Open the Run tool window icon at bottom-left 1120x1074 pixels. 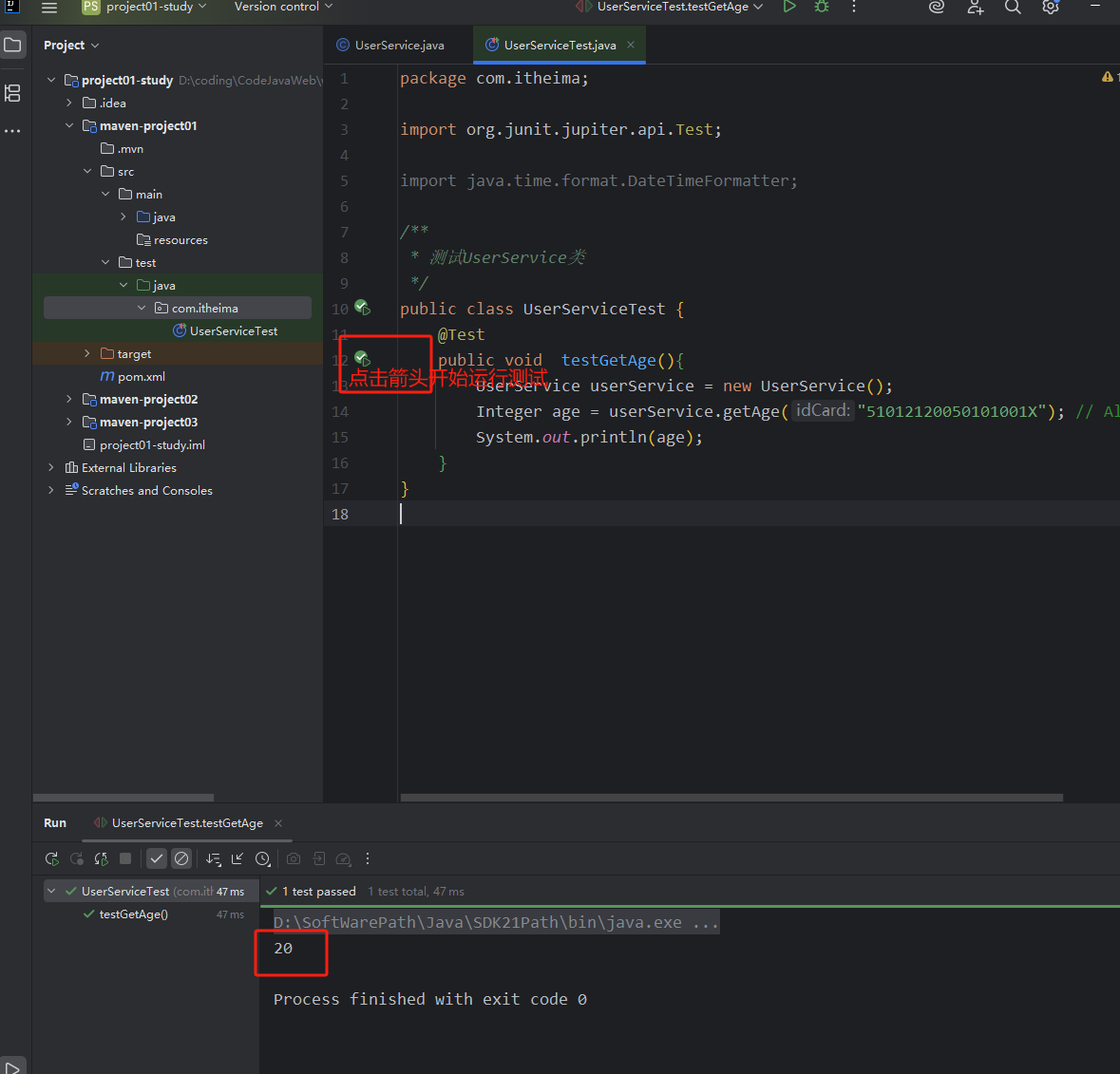point(12,1067)
